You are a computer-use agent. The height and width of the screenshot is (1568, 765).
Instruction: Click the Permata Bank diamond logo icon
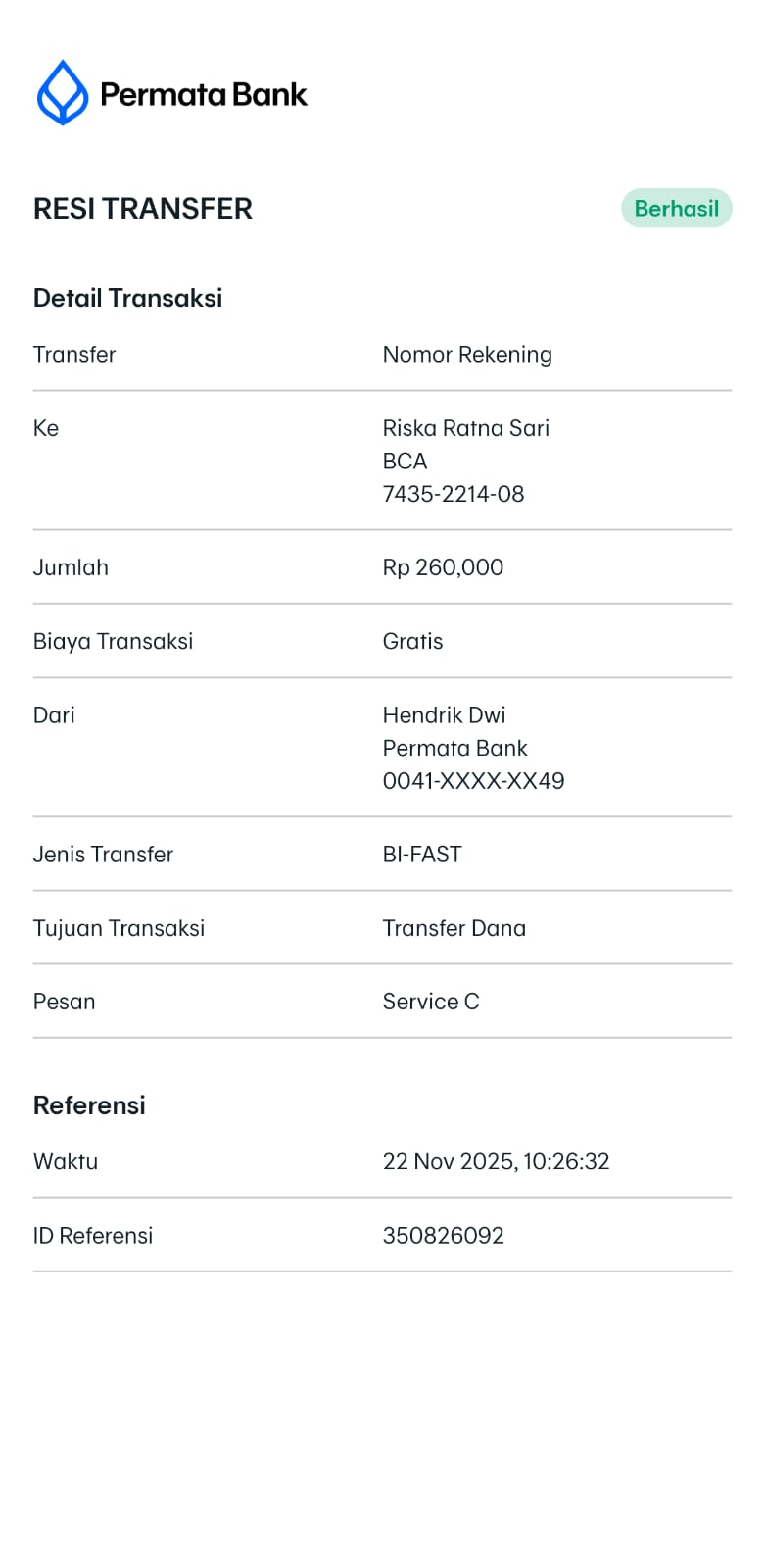[x=63, y=93]
